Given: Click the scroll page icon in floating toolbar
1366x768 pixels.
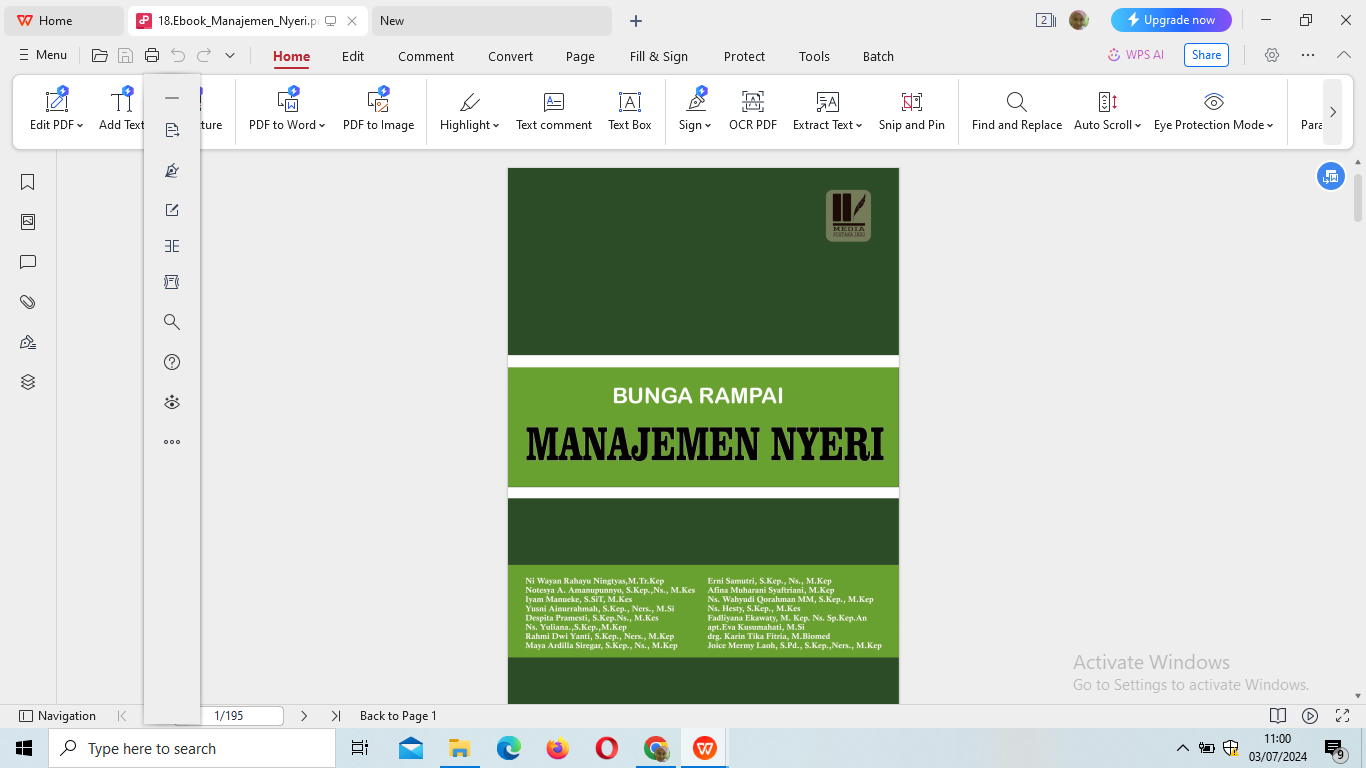Looking at the screenshot, I should 172,282.
